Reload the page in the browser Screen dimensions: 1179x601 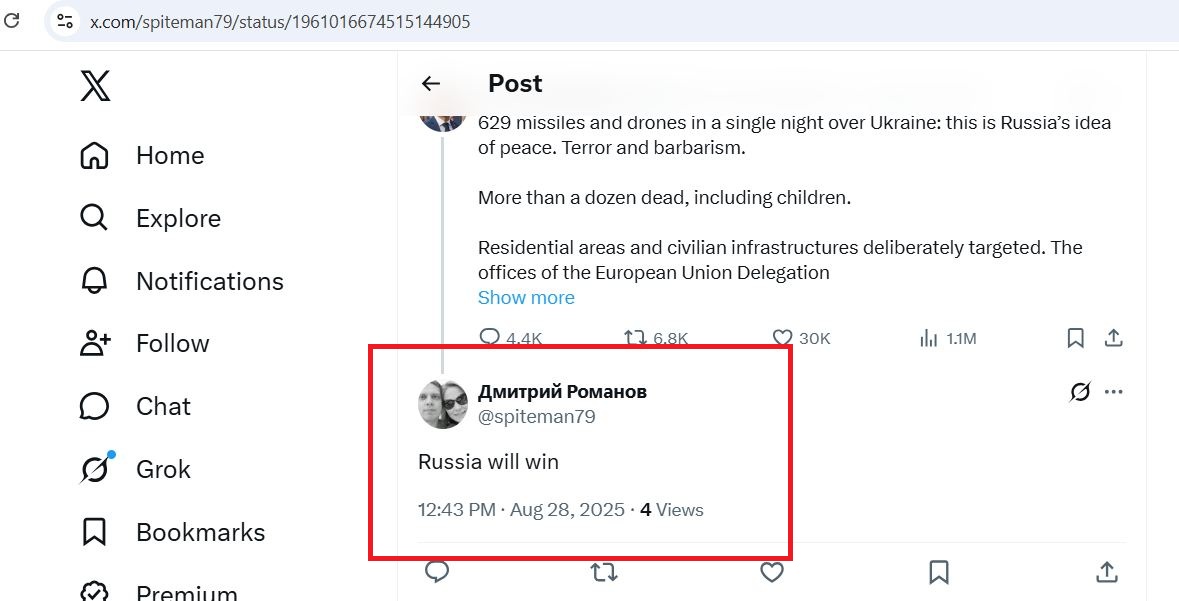click(11, 20)
